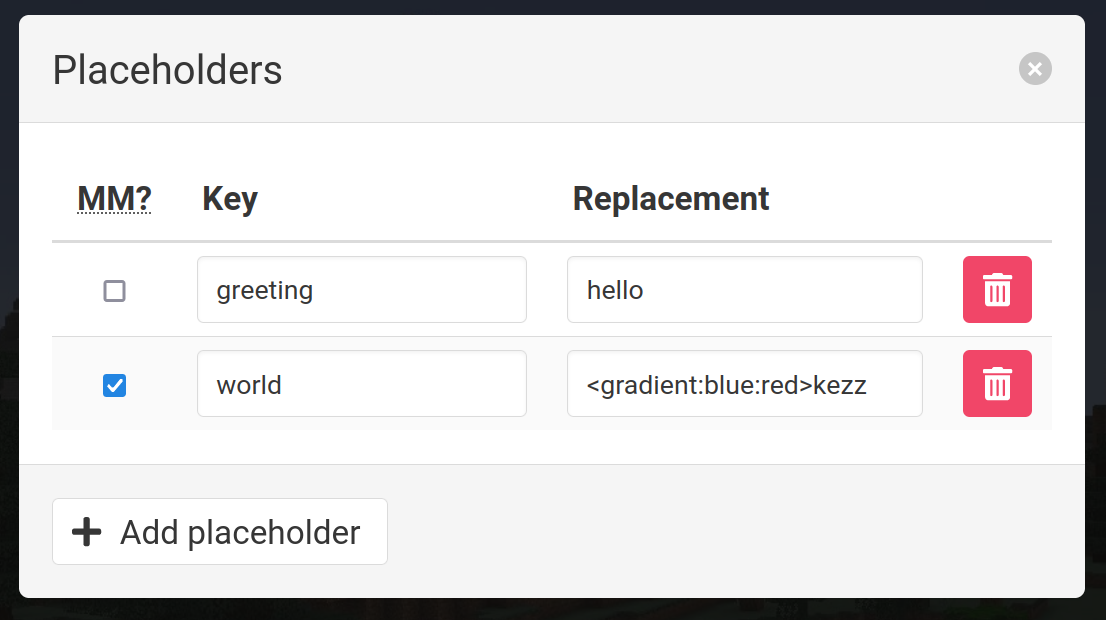Screen dimensions: 1106x620
Task: Click the Add placeholder button
Action: 219,532
